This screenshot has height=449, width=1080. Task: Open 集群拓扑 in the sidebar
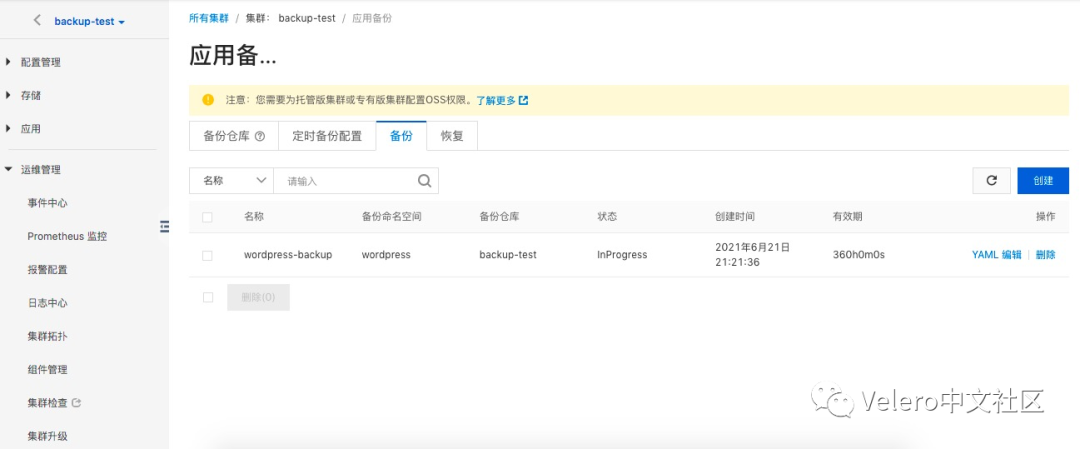tap(48, 336)
